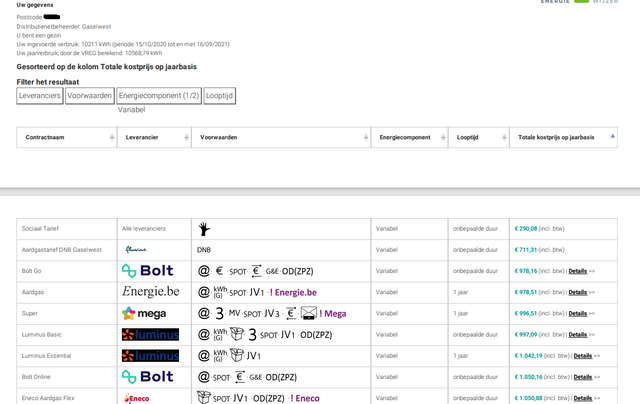Click 'OD(ZPZ)' in the Luminus Basic row
This screenshot has height=404, width=640.
click(x=316, y=335)
